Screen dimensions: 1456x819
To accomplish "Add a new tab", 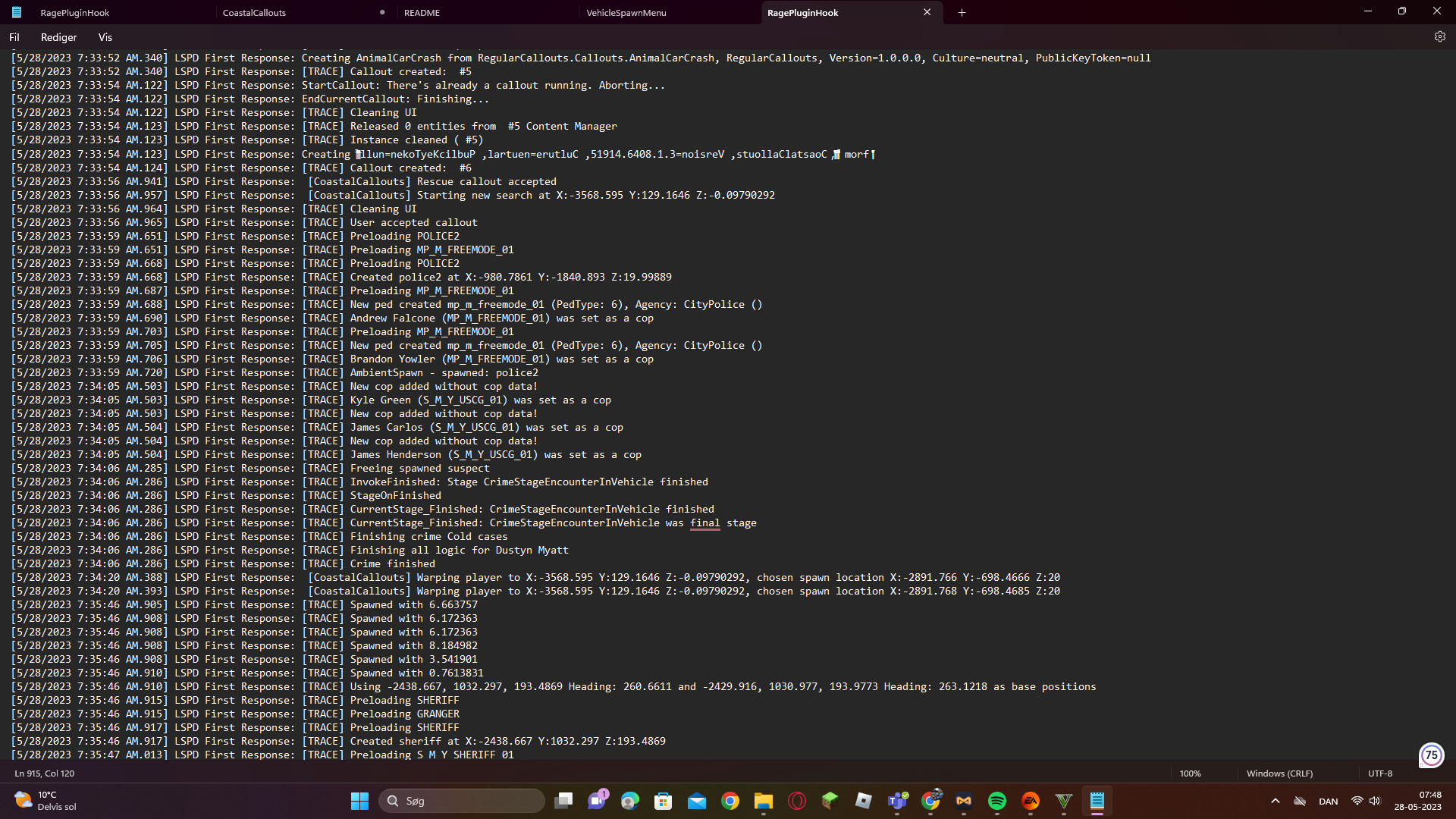I will [962, 12].
